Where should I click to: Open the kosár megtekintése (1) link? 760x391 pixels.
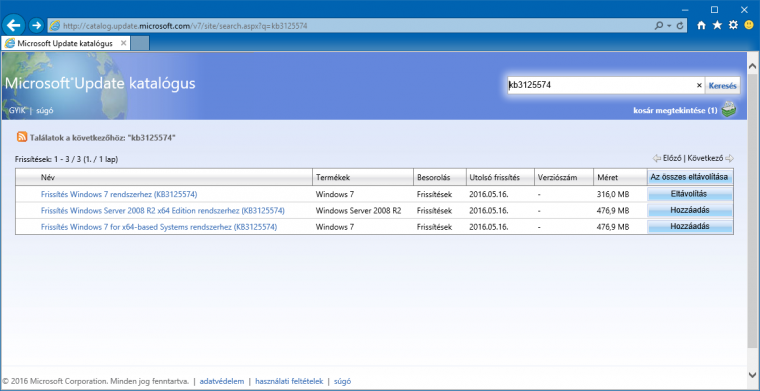[675, 110]
